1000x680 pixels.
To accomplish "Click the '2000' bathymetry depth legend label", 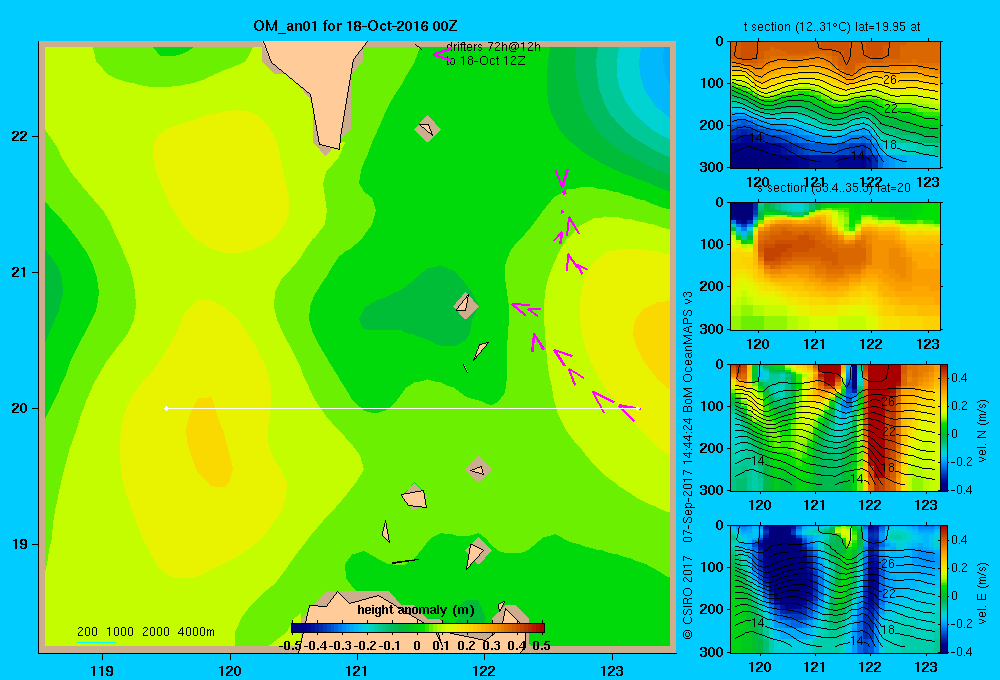I will [156, 632].
